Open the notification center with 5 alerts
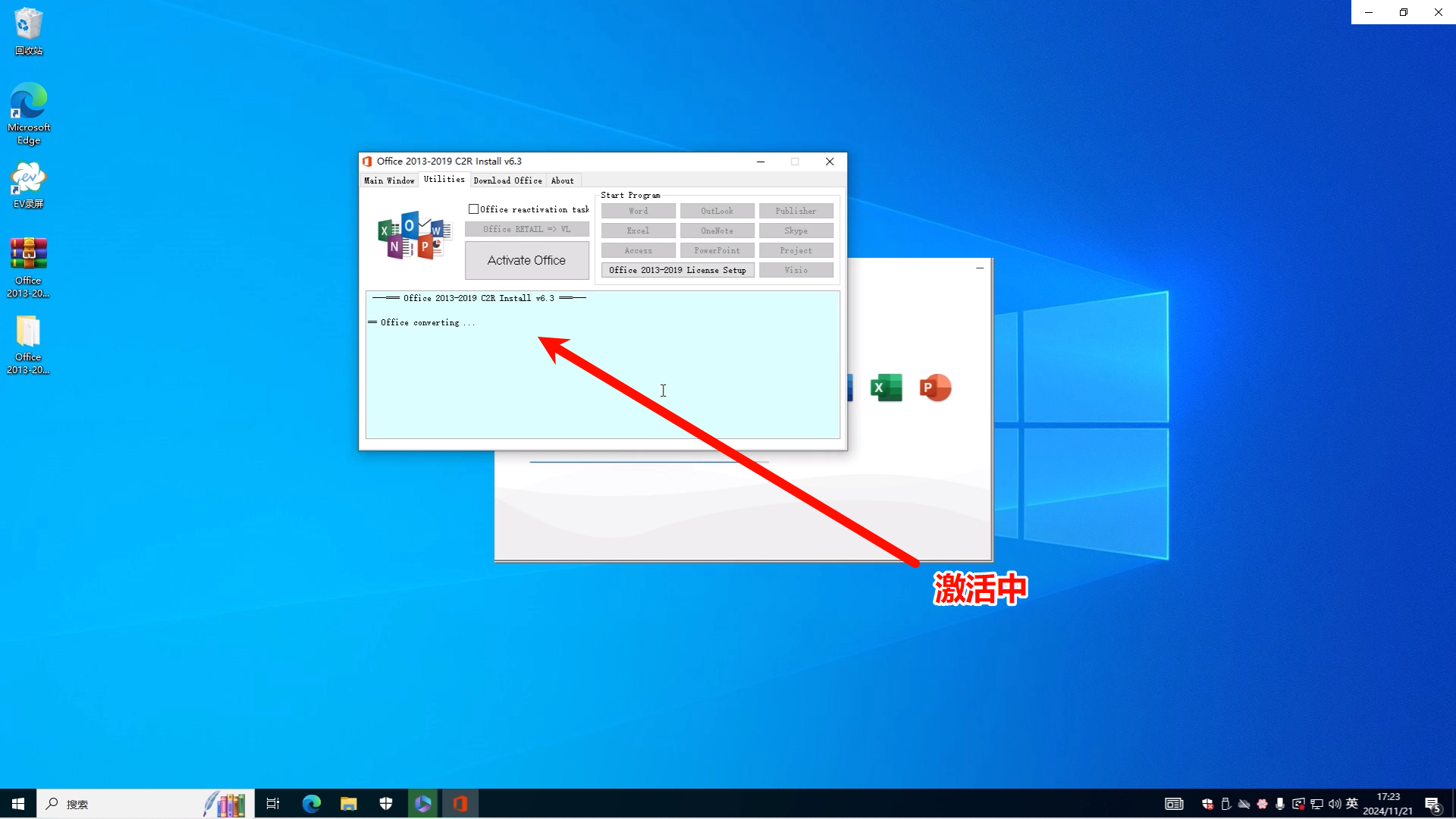The width and height of the screenshot is (1456, 819). 1432,805
